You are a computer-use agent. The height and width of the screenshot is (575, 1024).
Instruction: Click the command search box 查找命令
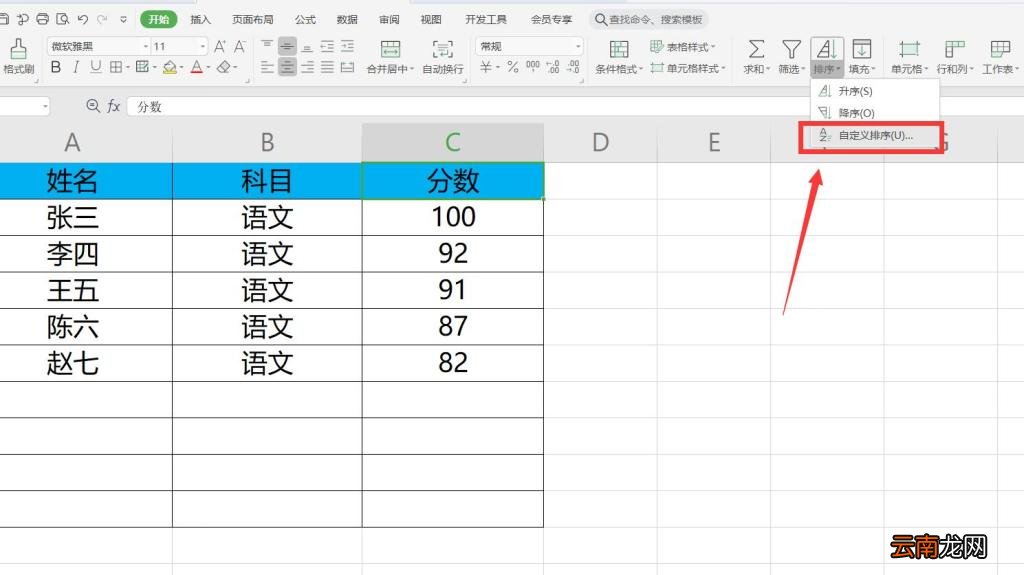pyautogui.click(x=649, y=20)
